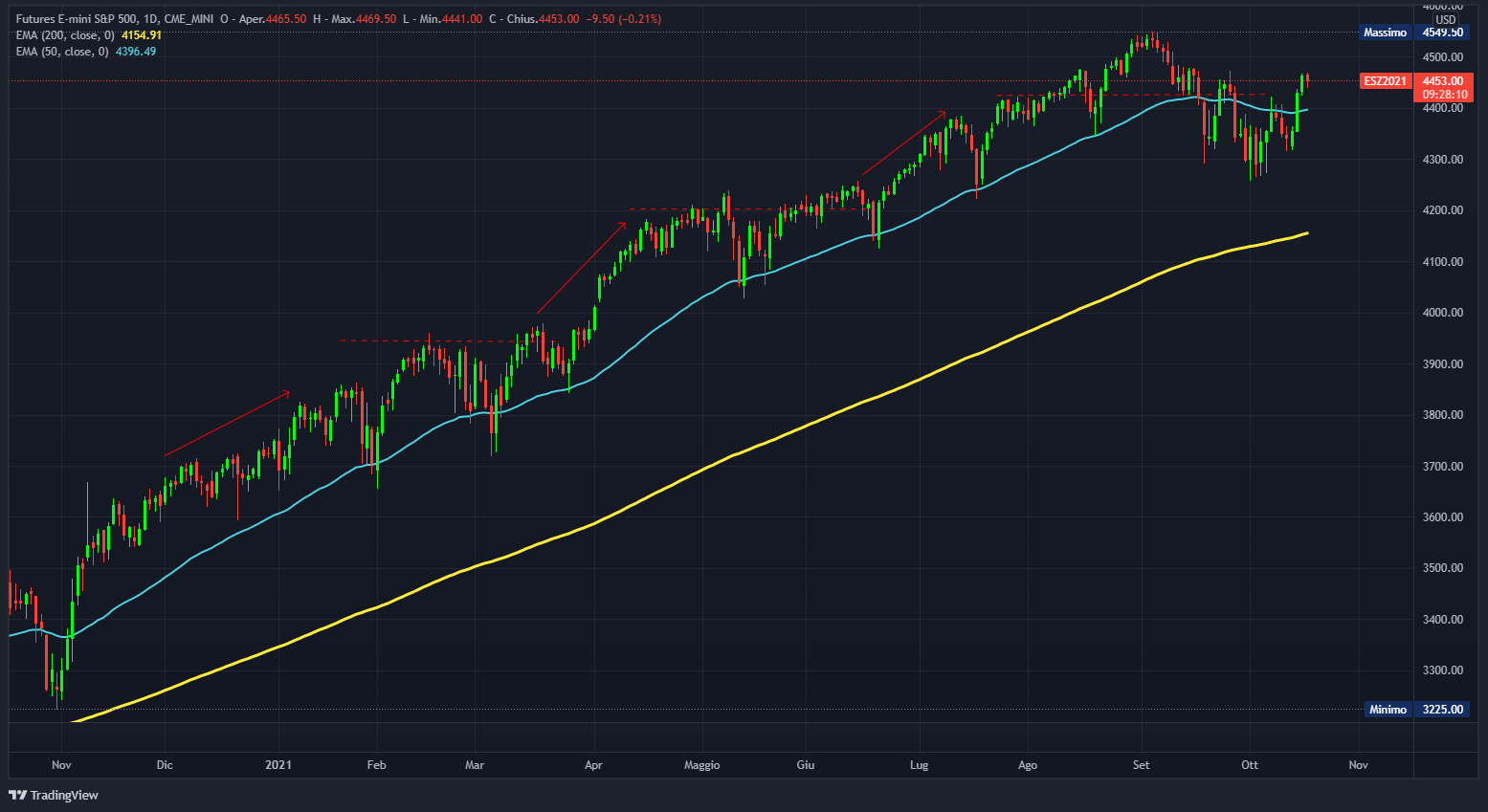Click the Maggio label on the time axis

pyautogui.click(x=702, y=765)
